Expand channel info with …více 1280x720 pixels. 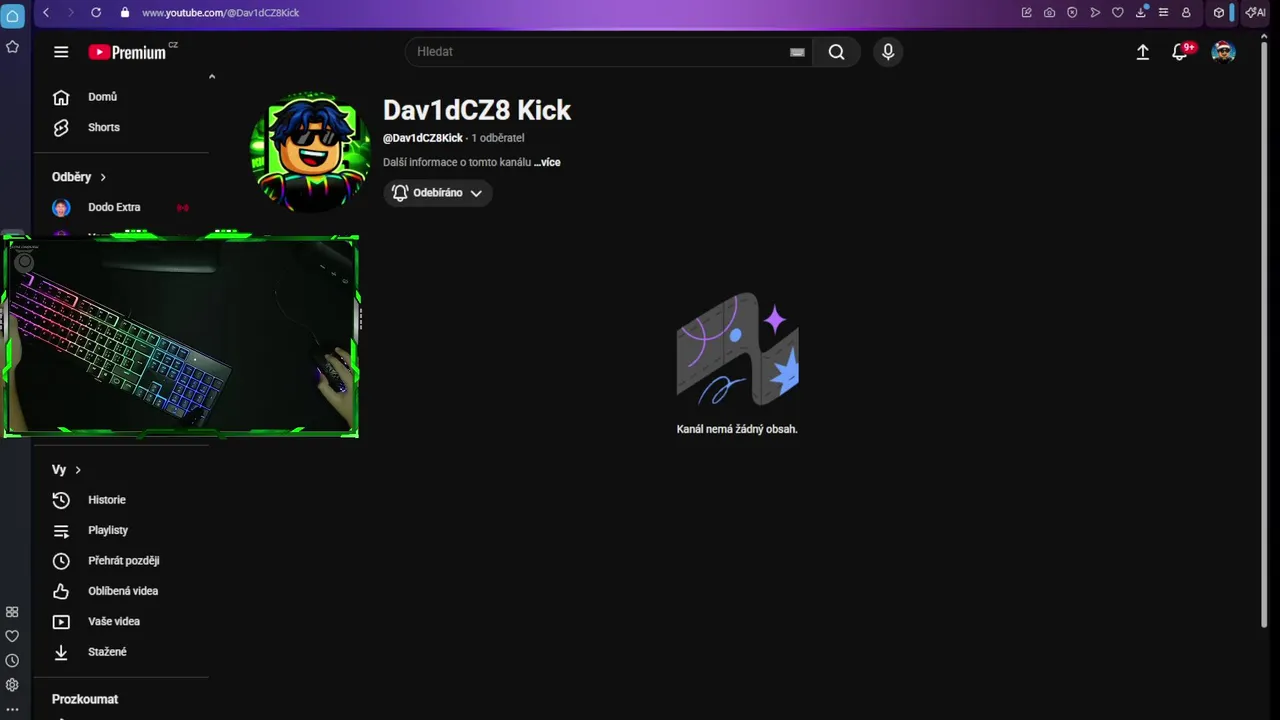tap(547, 162)
